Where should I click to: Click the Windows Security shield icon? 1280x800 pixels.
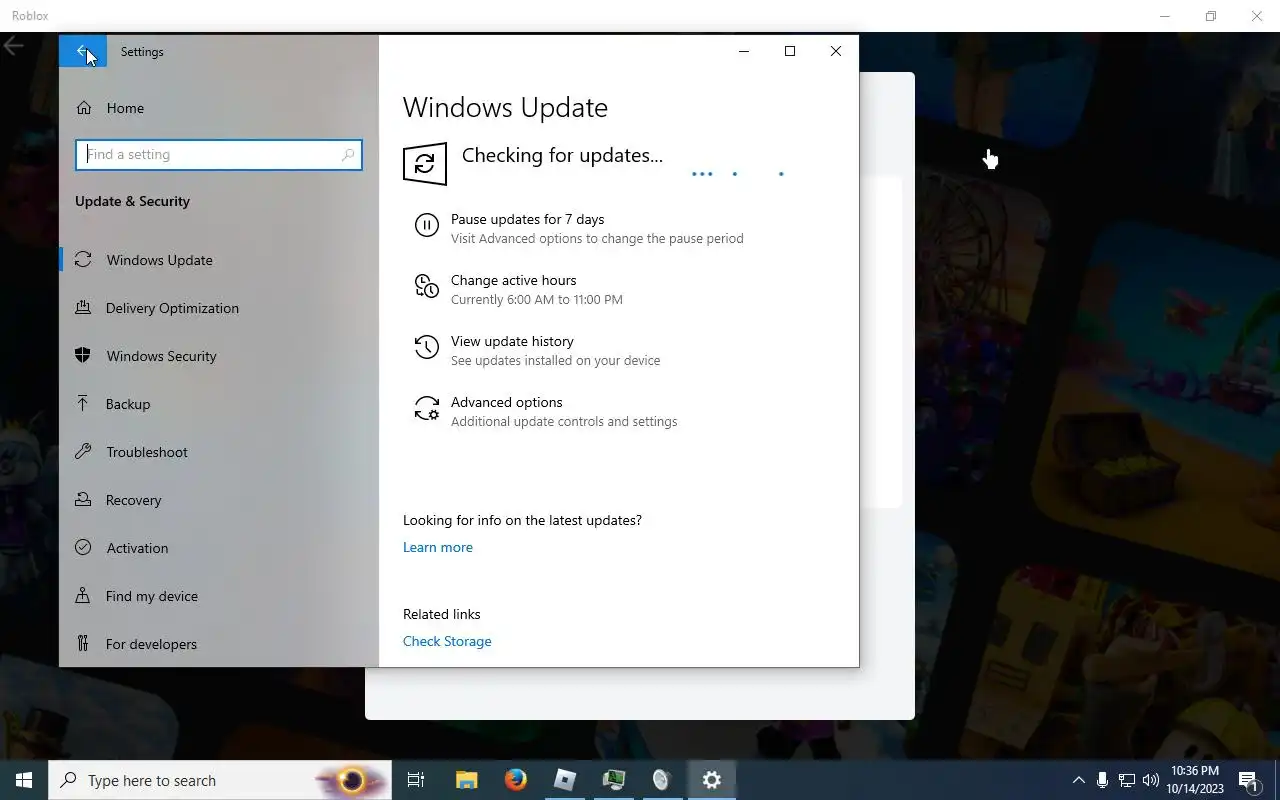(84, 356)
